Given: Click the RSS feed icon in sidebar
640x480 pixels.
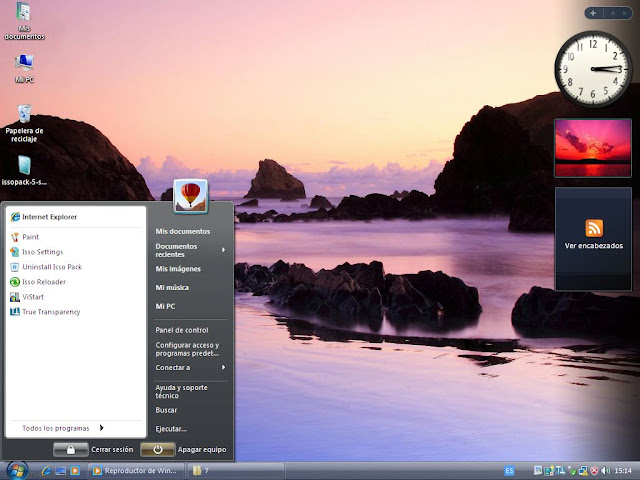Looking at the screenshot, I should coord(594,227).
